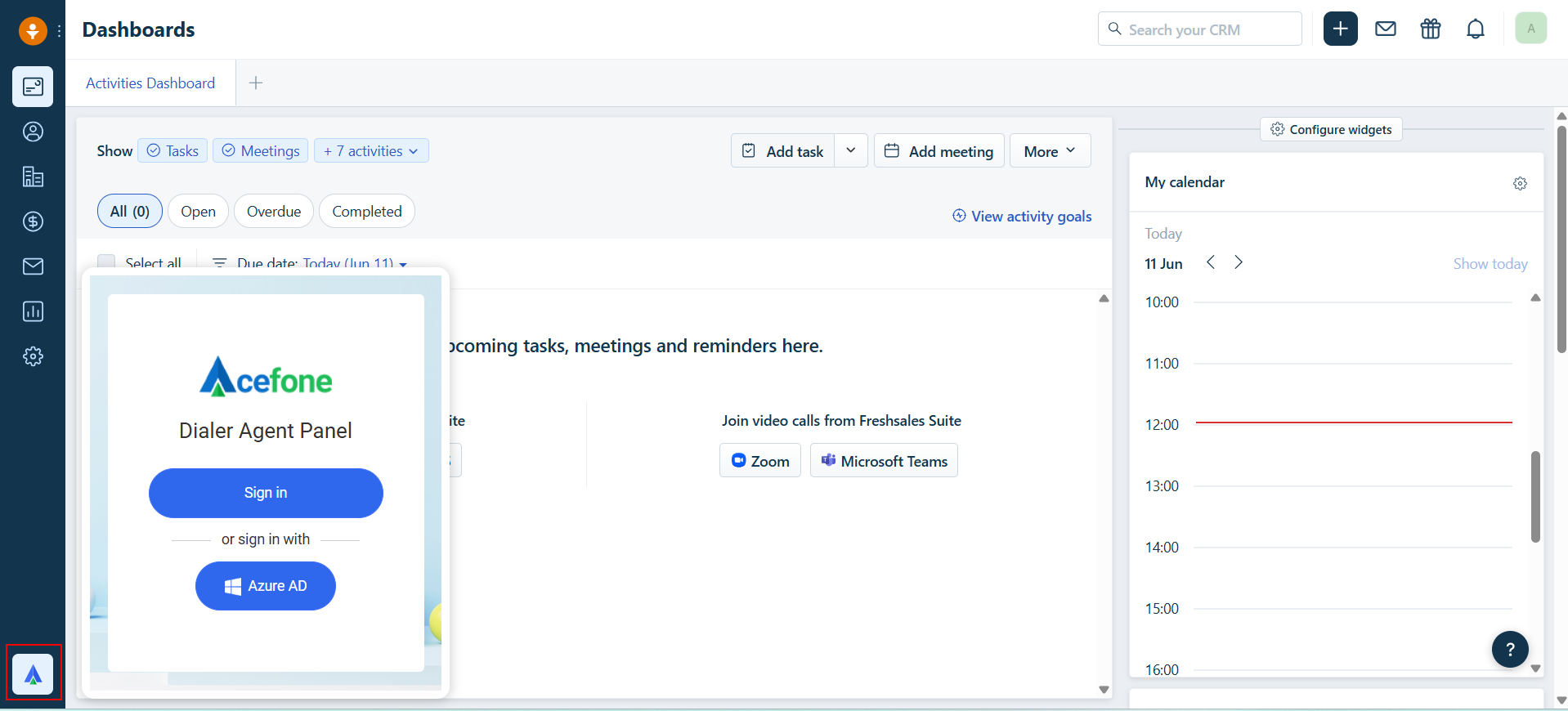Screen dimensions: 1568x711
Task: Open the Reports chart sidebar icon
Action: [x=33, y=311]
